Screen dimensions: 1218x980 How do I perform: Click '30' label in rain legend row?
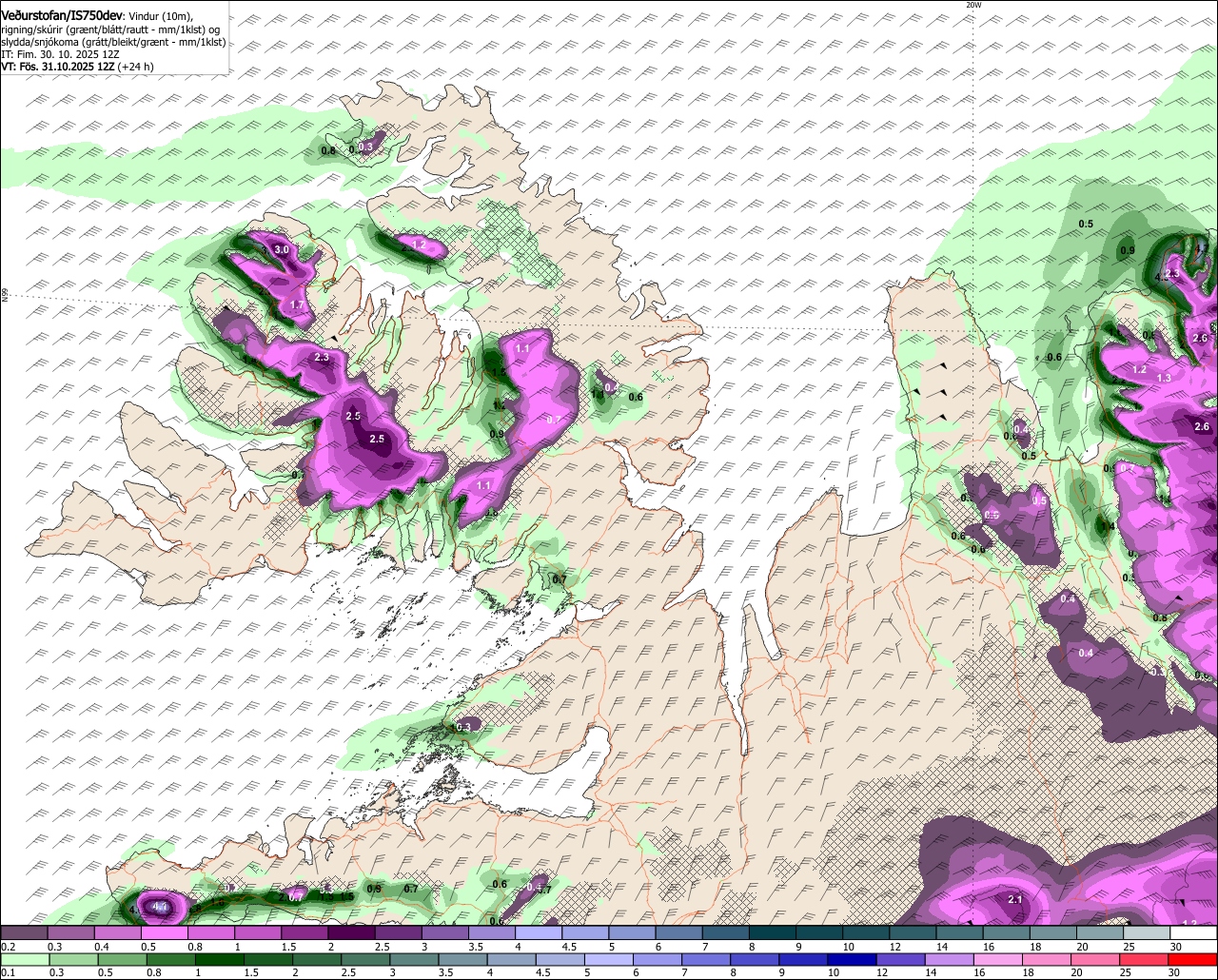click(x=1176, y=972)
